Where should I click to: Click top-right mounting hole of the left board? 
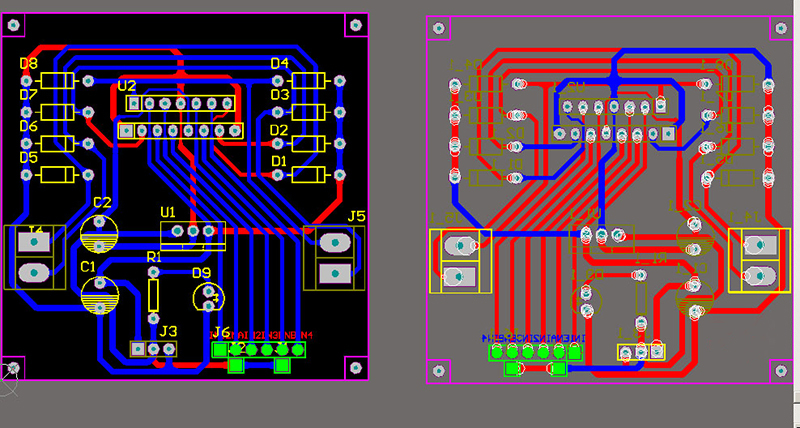coord(355,26)
